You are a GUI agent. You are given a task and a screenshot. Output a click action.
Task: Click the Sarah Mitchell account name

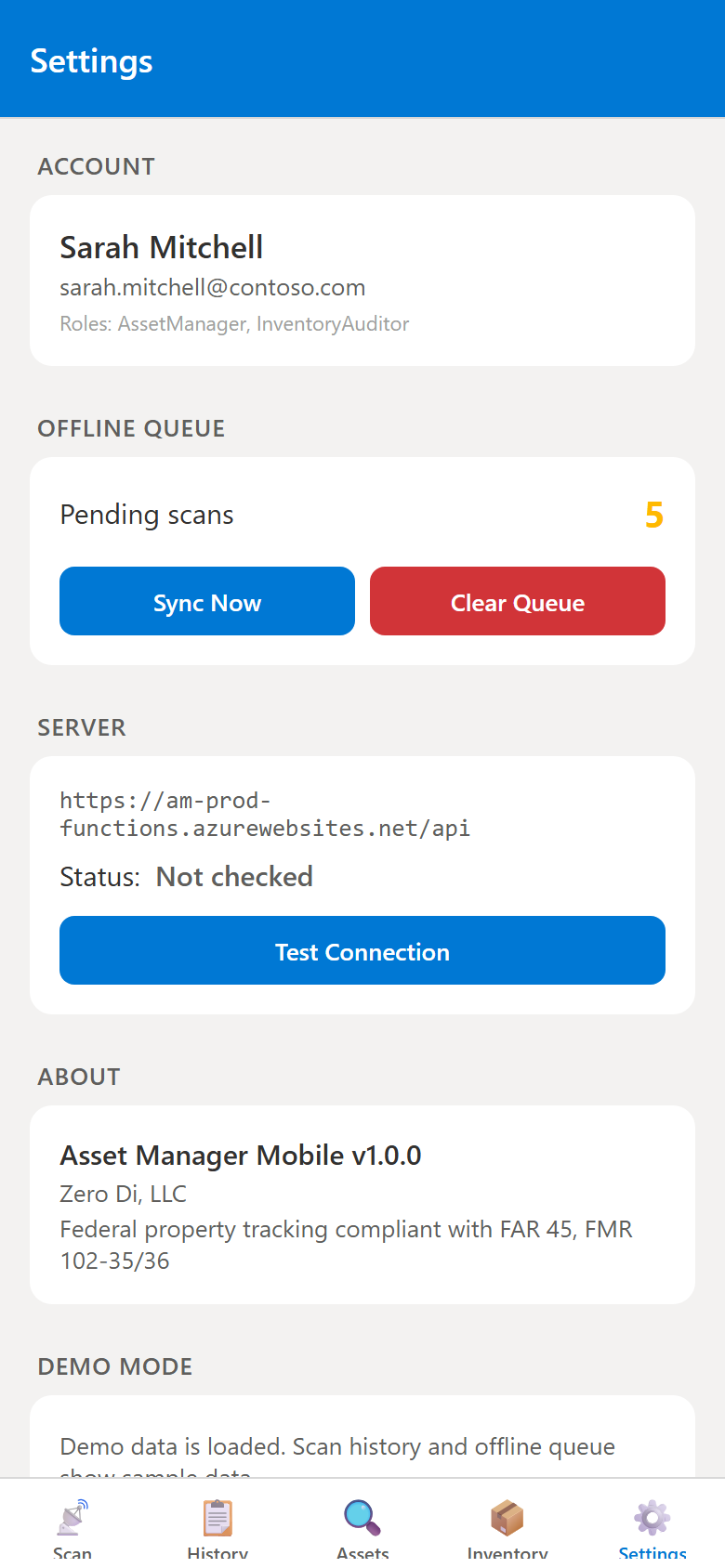(x=162, y=248)
